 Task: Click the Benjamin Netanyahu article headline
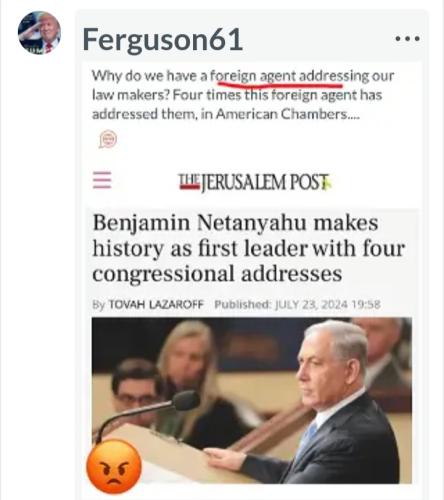[x=249, y=248]
